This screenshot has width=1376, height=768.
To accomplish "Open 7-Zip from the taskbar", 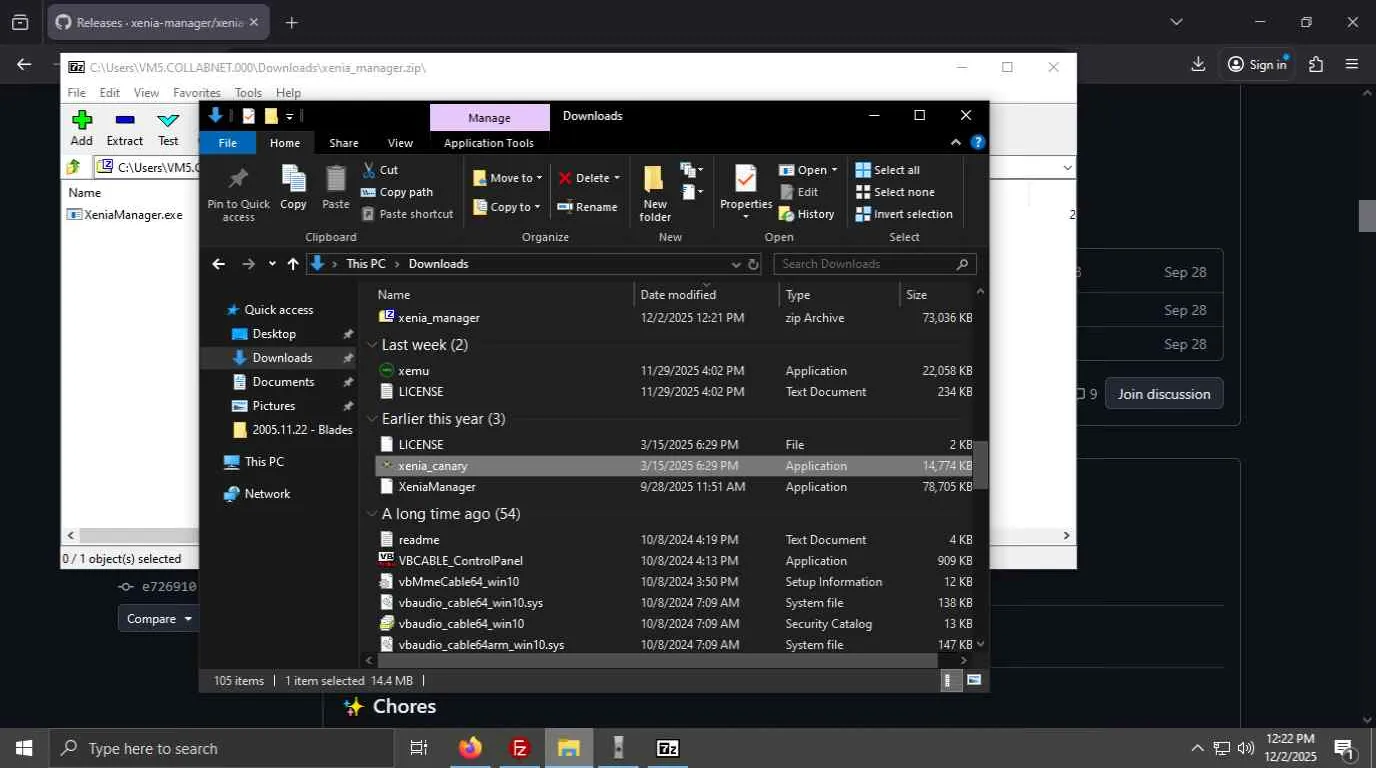I will (668, 748).
